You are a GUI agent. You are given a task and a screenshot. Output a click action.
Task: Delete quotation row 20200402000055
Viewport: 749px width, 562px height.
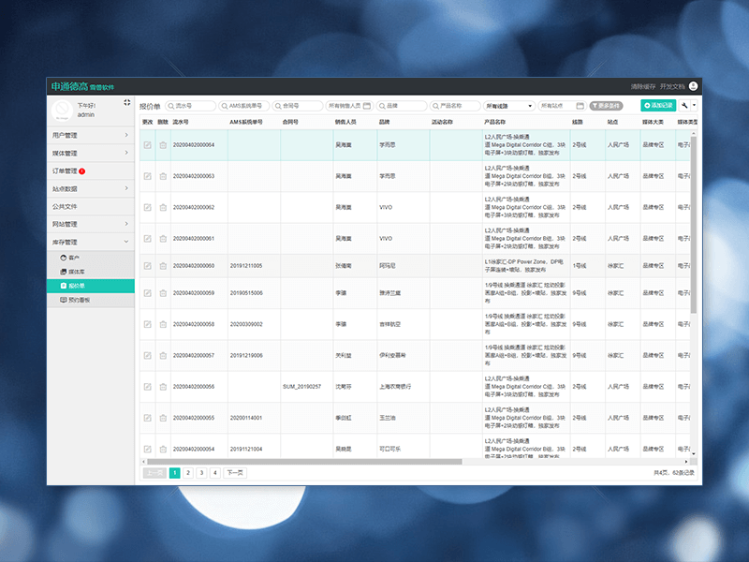coord(163,418)
